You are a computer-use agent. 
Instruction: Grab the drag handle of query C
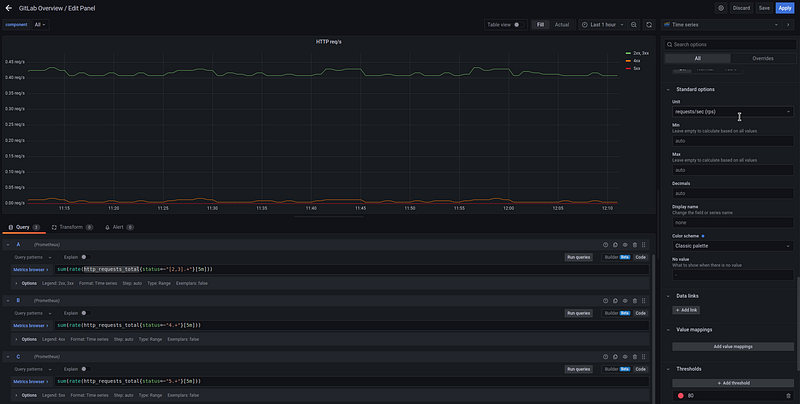point(643,357)
